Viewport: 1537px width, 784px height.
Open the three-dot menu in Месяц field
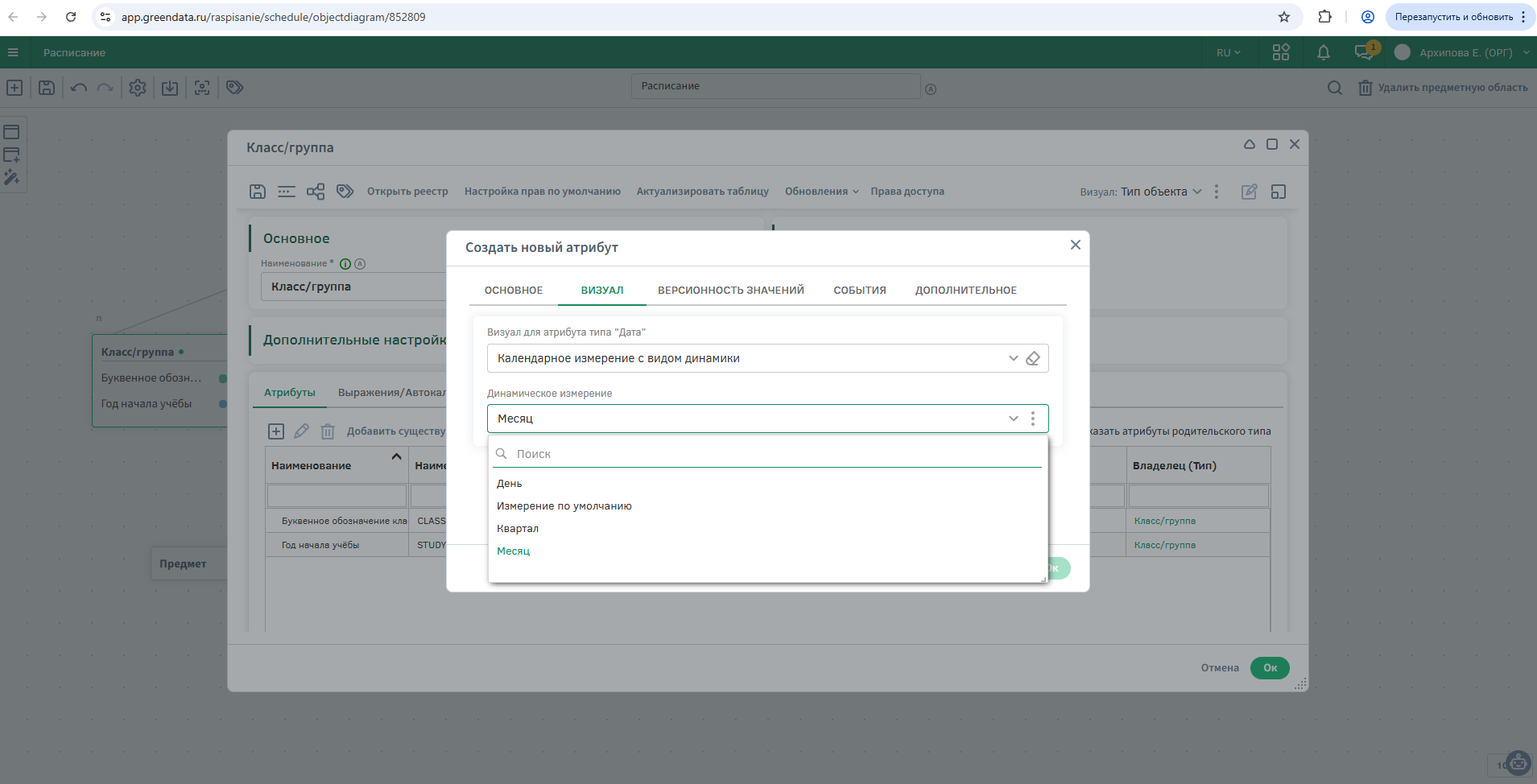click(x=1033, y=419)
